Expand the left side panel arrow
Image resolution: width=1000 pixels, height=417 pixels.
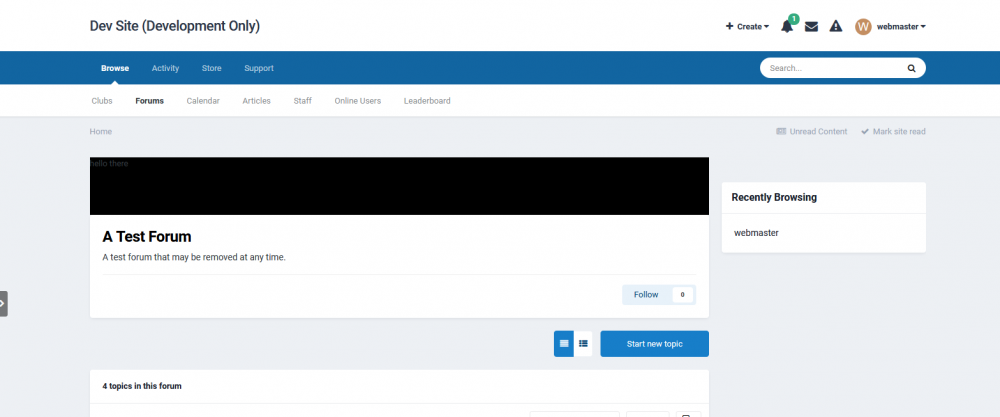[x=3, y=304]
